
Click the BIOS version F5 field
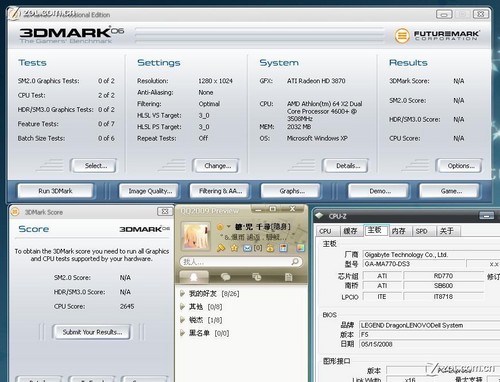pos(429,334)
